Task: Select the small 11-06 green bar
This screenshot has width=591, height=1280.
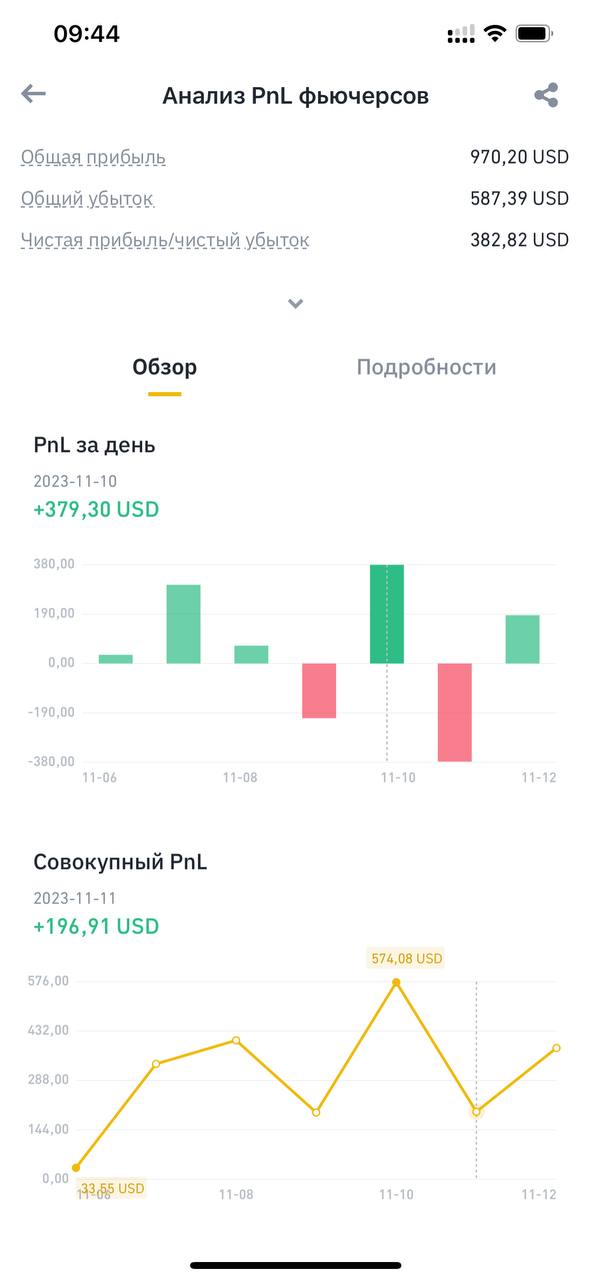Action: (115, 659)
